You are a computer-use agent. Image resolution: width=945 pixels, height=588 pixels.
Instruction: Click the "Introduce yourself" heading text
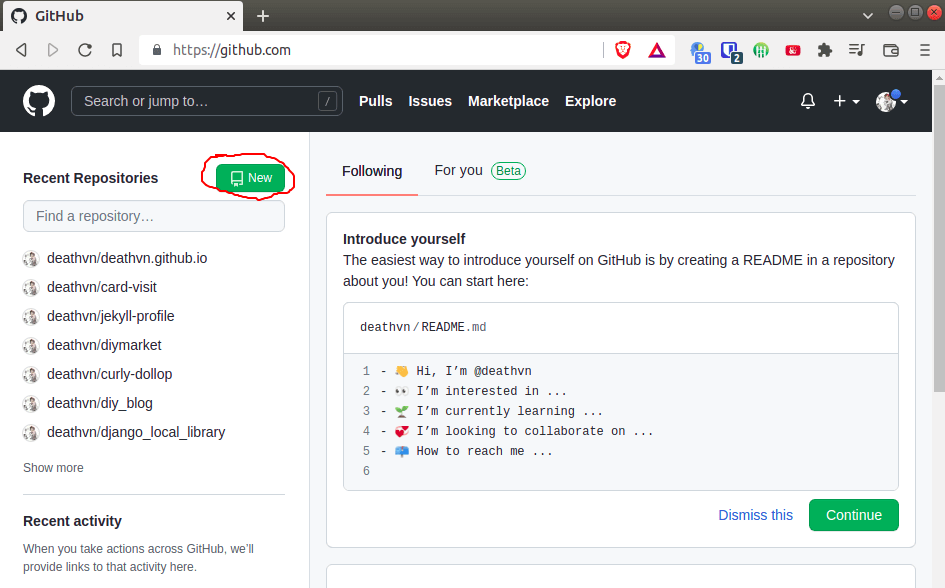click(404, 239)
